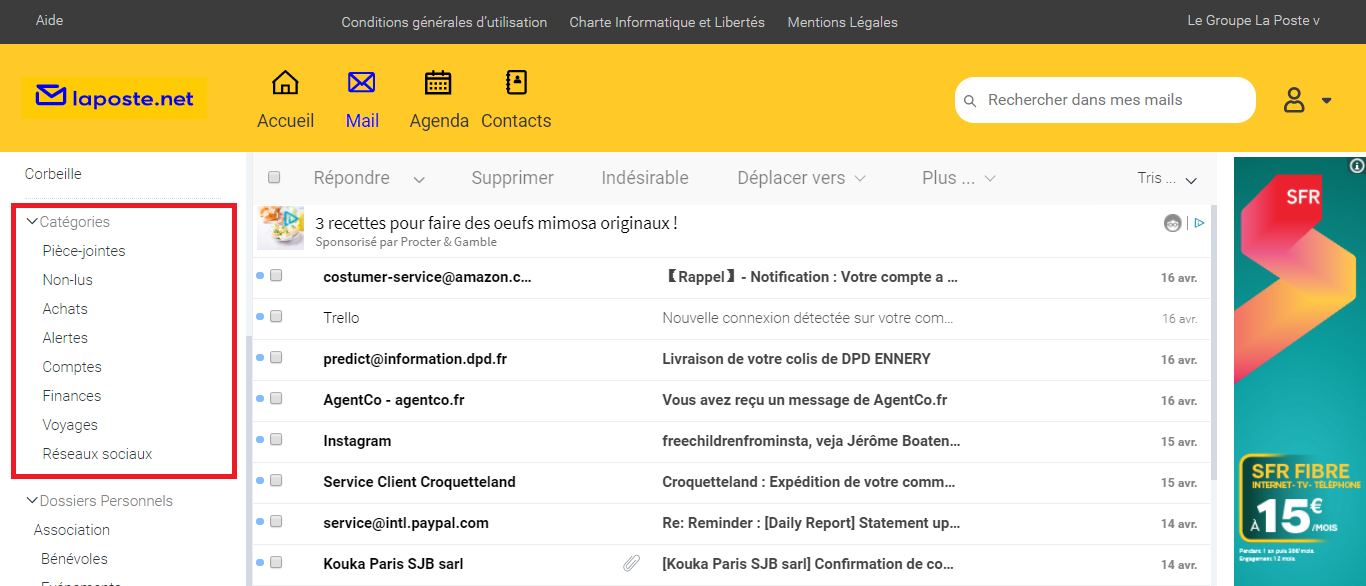Expand the Répondre dropdown
The image size is (1366, 586).
pyautogui.click(x=418, y=178)
